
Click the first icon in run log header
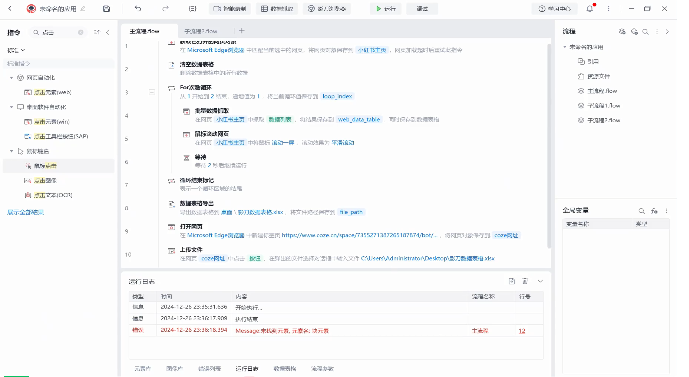tap(512, 281)
